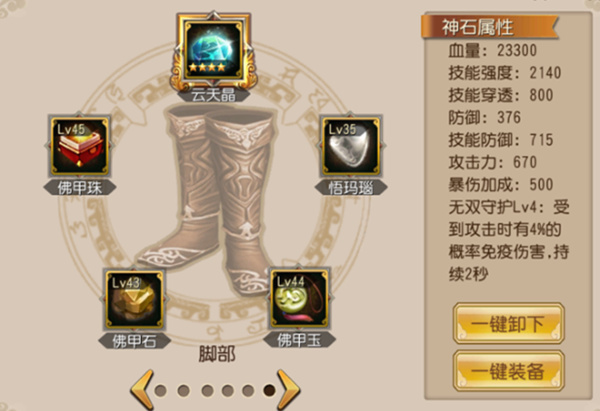The height and width of the screenshot is (411, 600).
Task: Open the Lv35 悟玛瑙 white stone slot
Action: [351, 146]
